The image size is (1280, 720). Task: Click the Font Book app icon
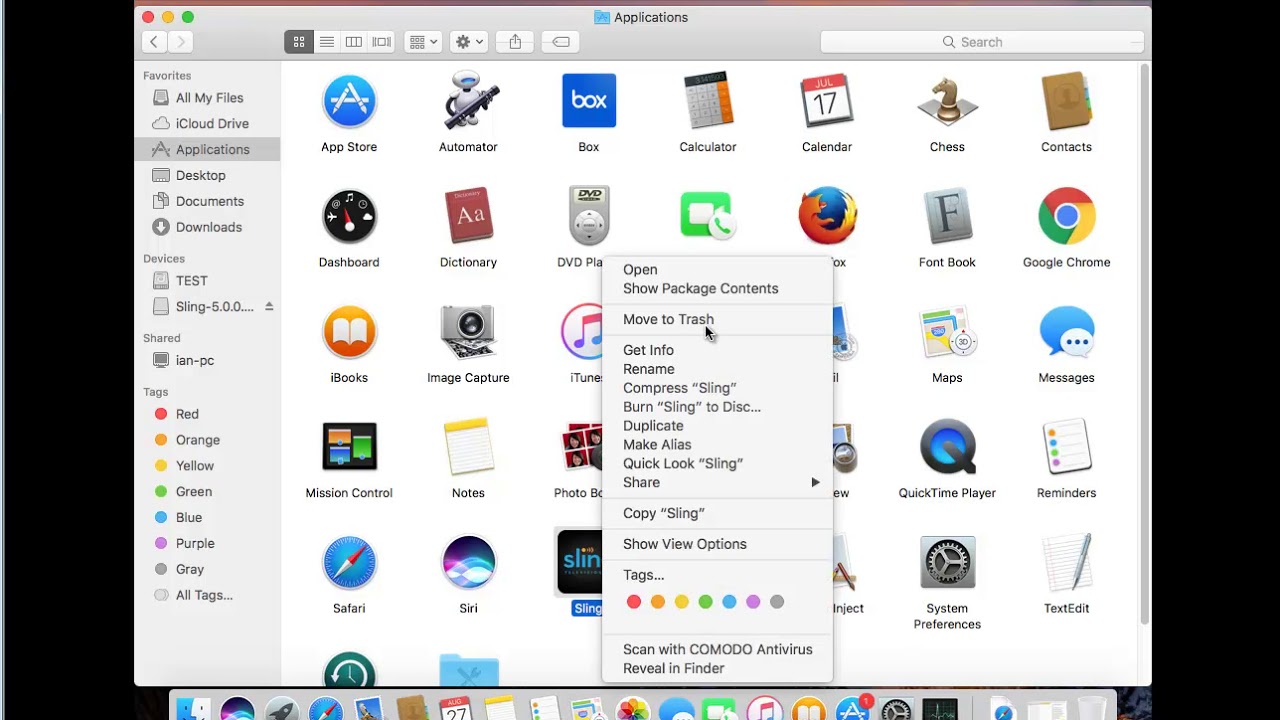947,216
